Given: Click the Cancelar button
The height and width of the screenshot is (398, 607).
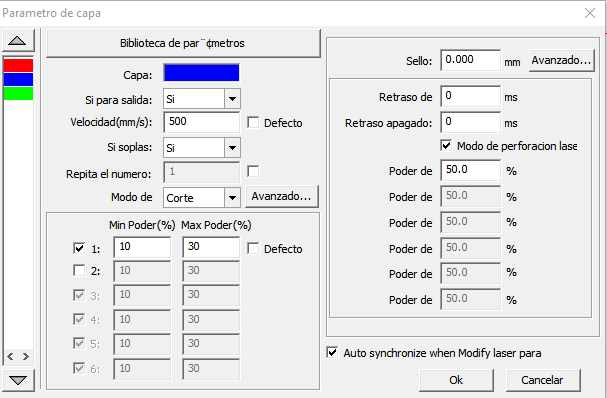Looking at the screenshot, I should tap(543, 380).
